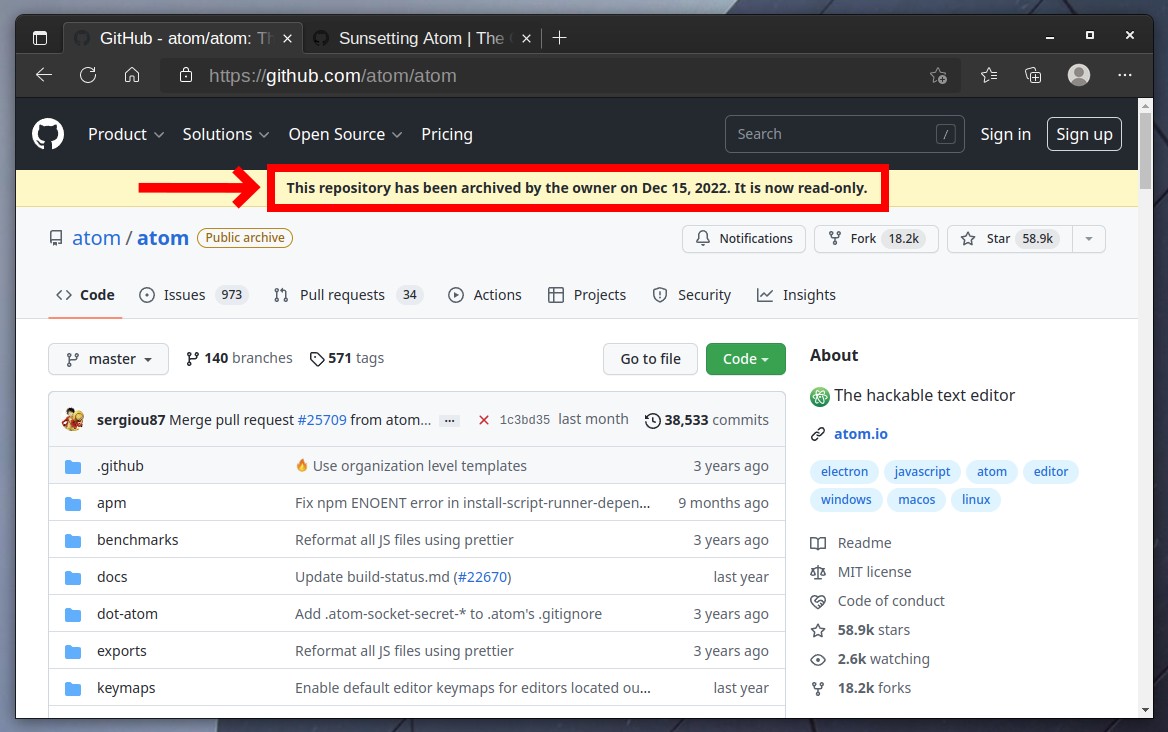Open a new browser tab
This screenshot has height=732, width=1168.
[x=559, y=38]
